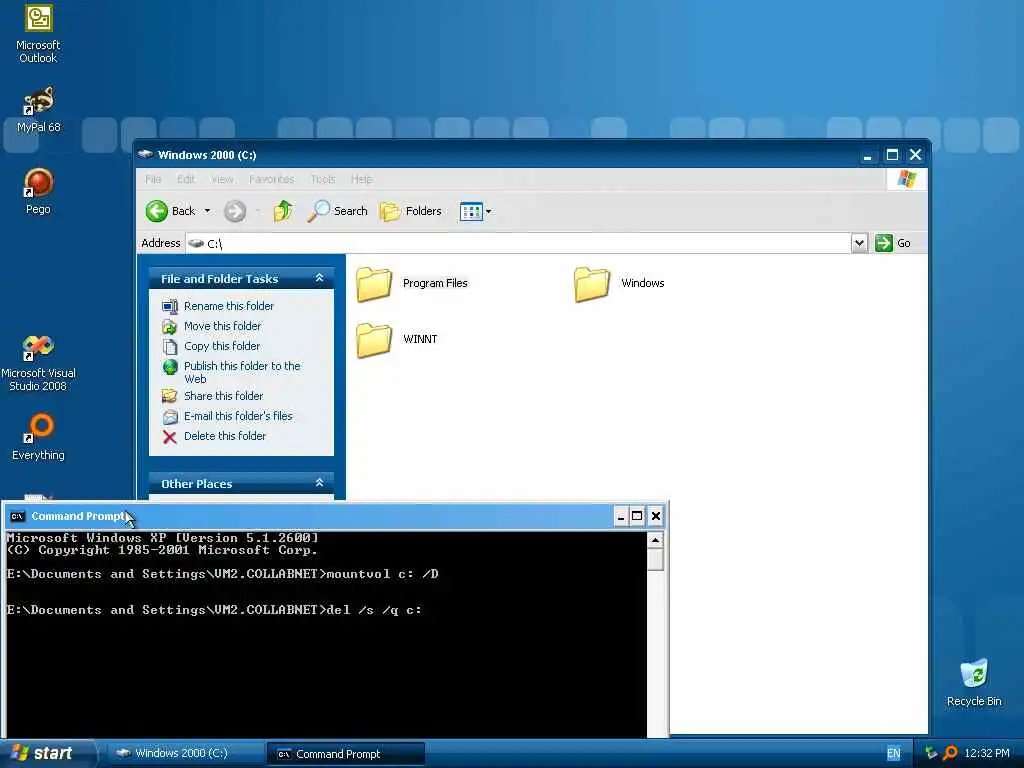The width and height of the screenshot is (1024, 768).
Task: Launch the Everything search shortcut
Action: pos(38,436)
